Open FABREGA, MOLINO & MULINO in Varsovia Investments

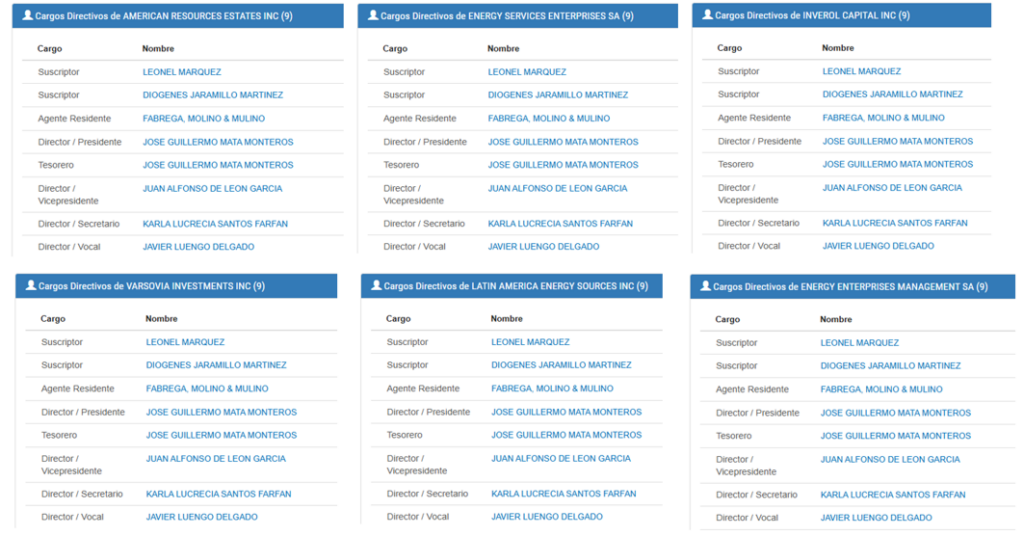207,388
